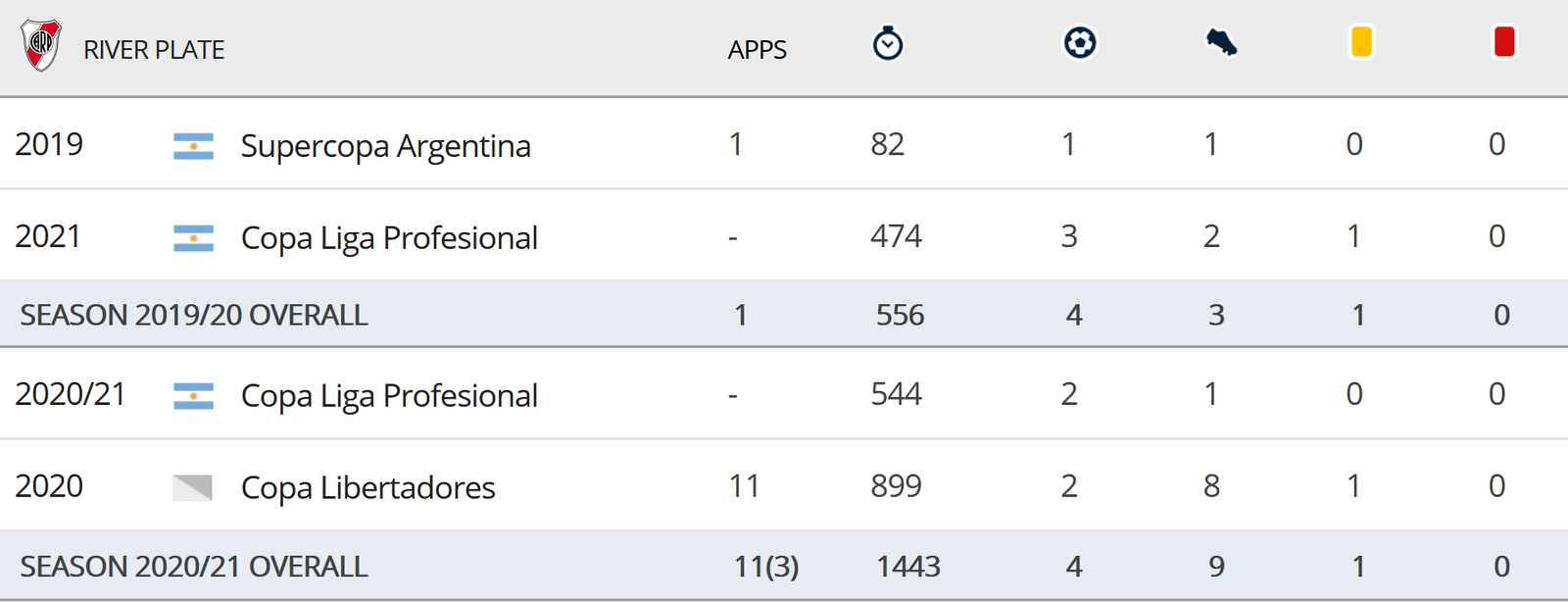1568x603 pixels.
Task: Open the 2020/21 Copa Liga Profesional link
Action: pyautogui.click(x=389, y=395)
